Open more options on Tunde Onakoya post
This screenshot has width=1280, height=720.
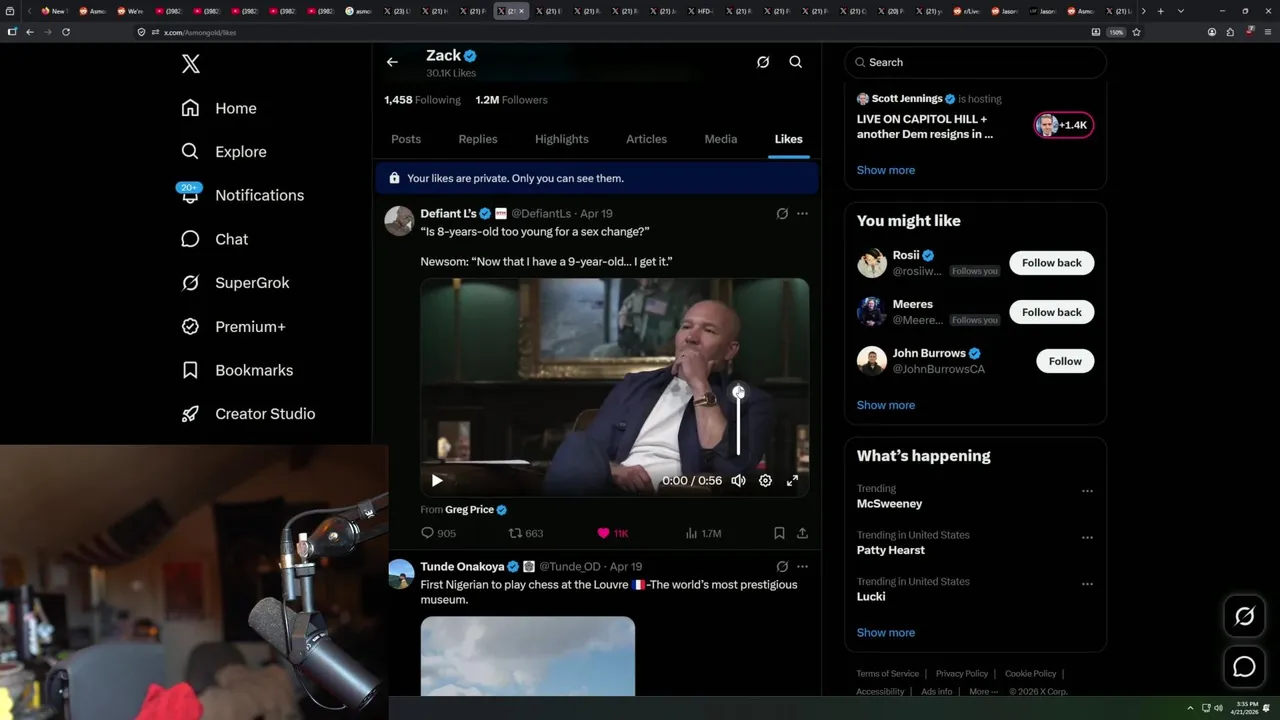pos(802,567)
